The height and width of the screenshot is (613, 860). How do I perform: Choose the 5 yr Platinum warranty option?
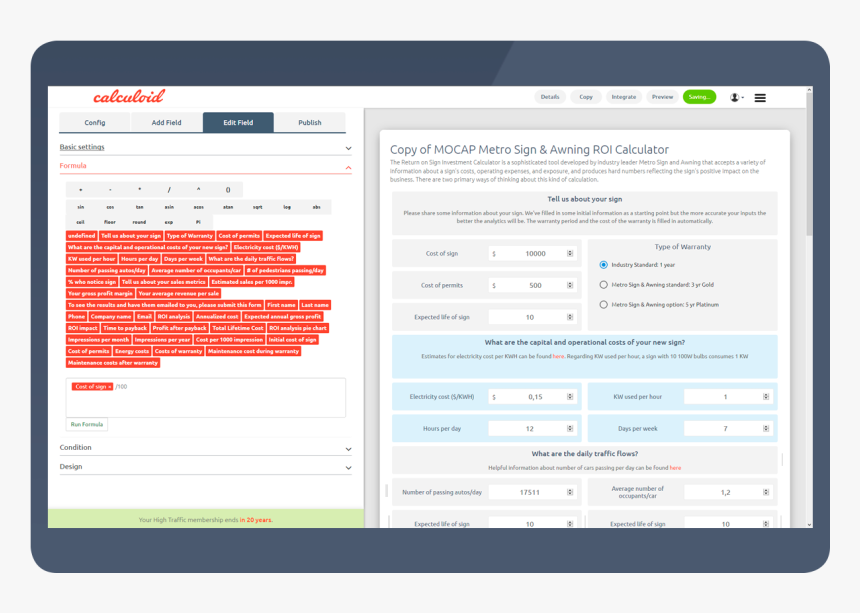[x=604, y=304]
